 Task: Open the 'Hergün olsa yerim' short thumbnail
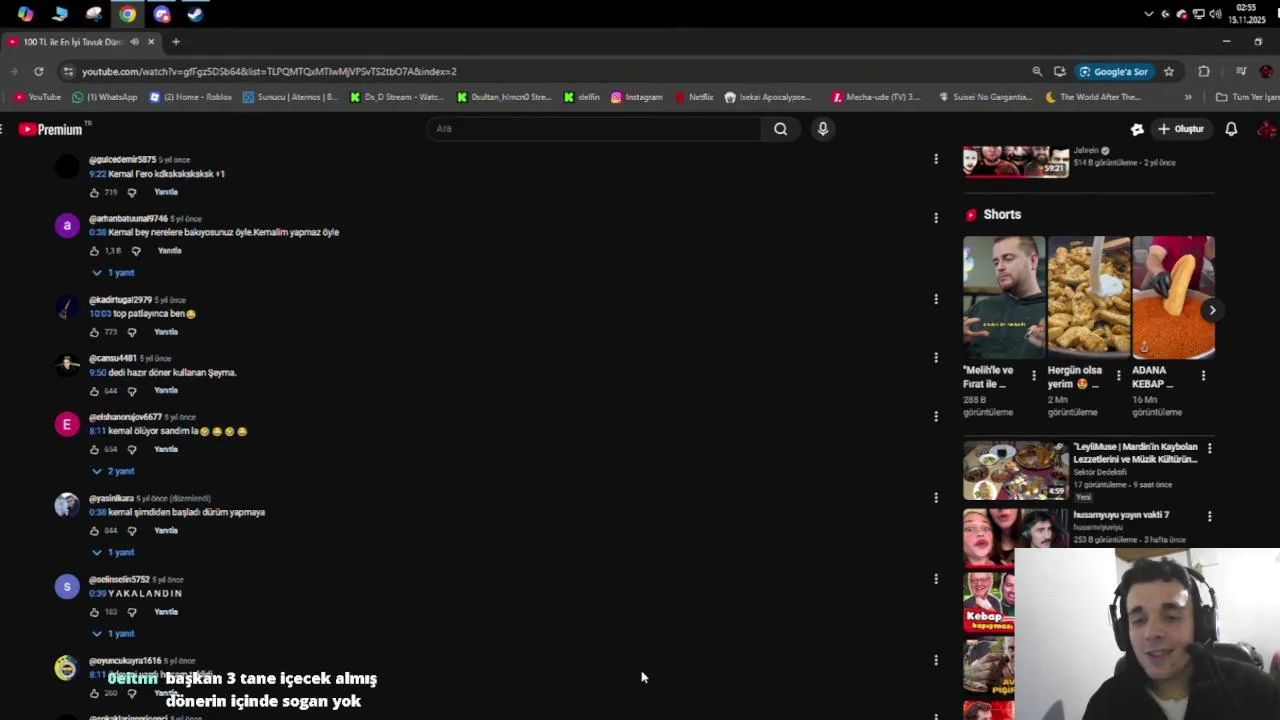pos(1089,297)
